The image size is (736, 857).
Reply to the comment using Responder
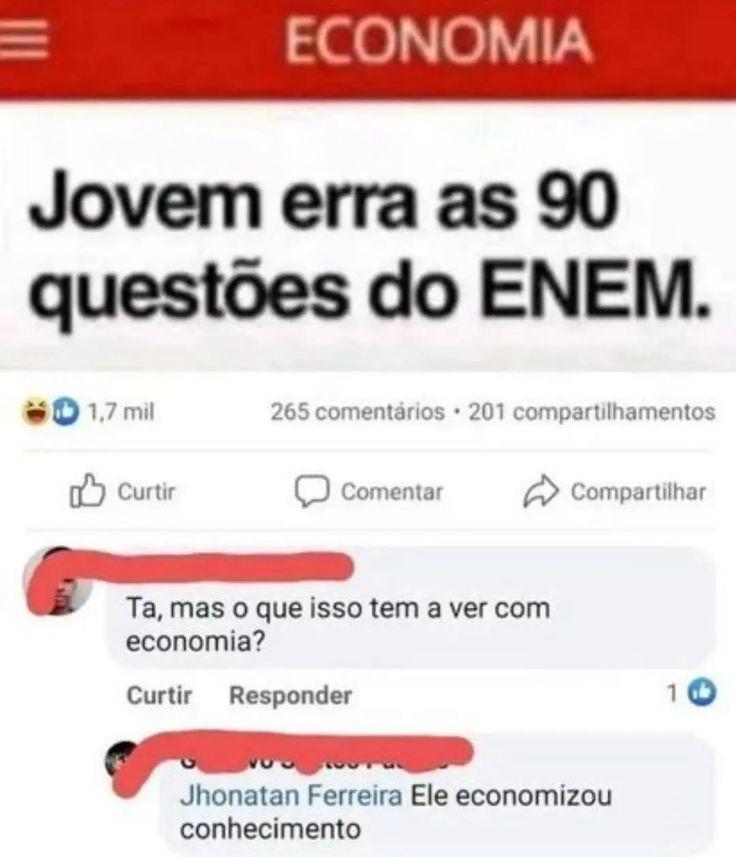(x=290, y=695)
